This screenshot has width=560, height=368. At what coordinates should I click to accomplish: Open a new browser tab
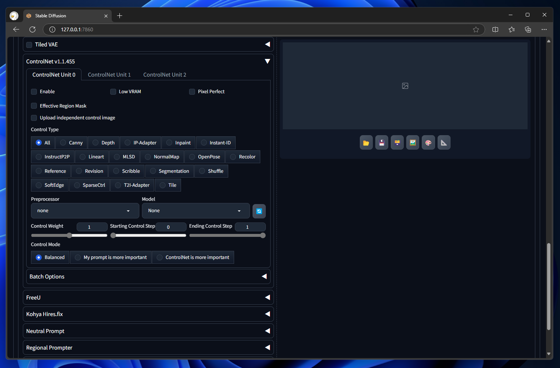click(x=120, y=16)
